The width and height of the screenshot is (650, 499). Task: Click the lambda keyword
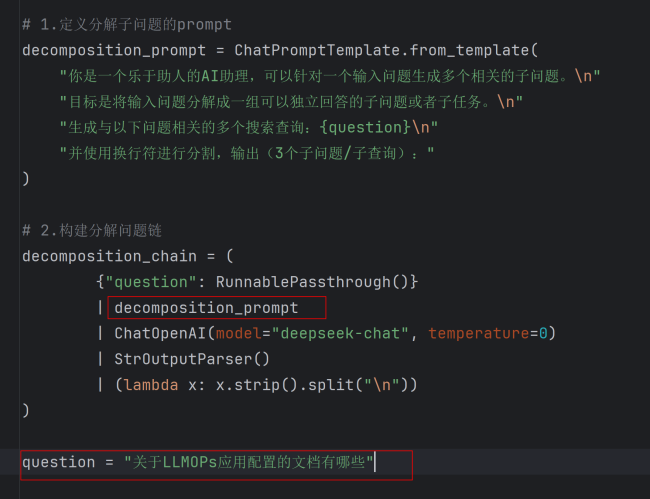(150, 384)
